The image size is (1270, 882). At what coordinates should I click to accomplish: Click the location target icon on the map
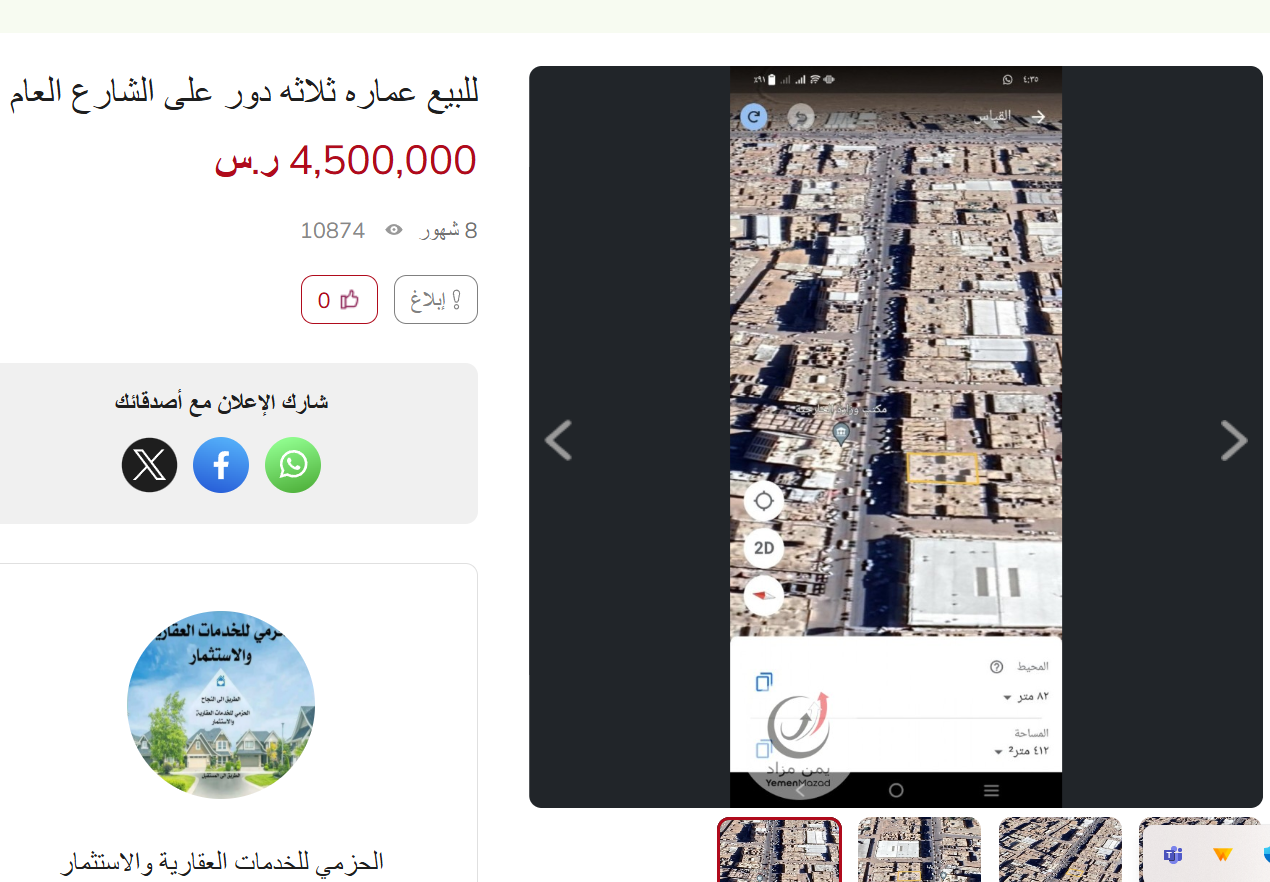(x=764, y=500)
